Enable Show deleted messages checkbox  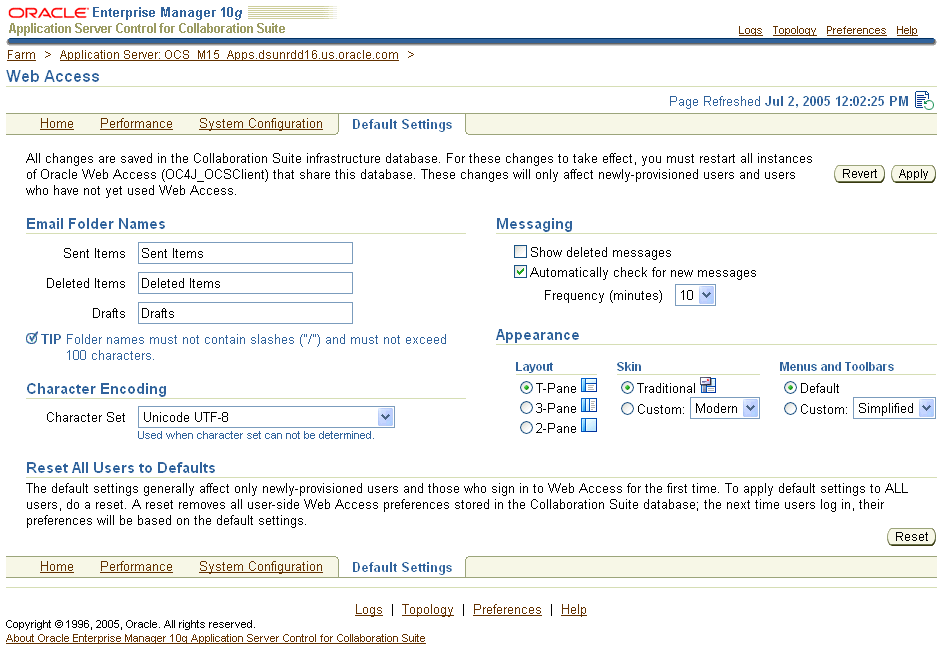coord(520,253)
